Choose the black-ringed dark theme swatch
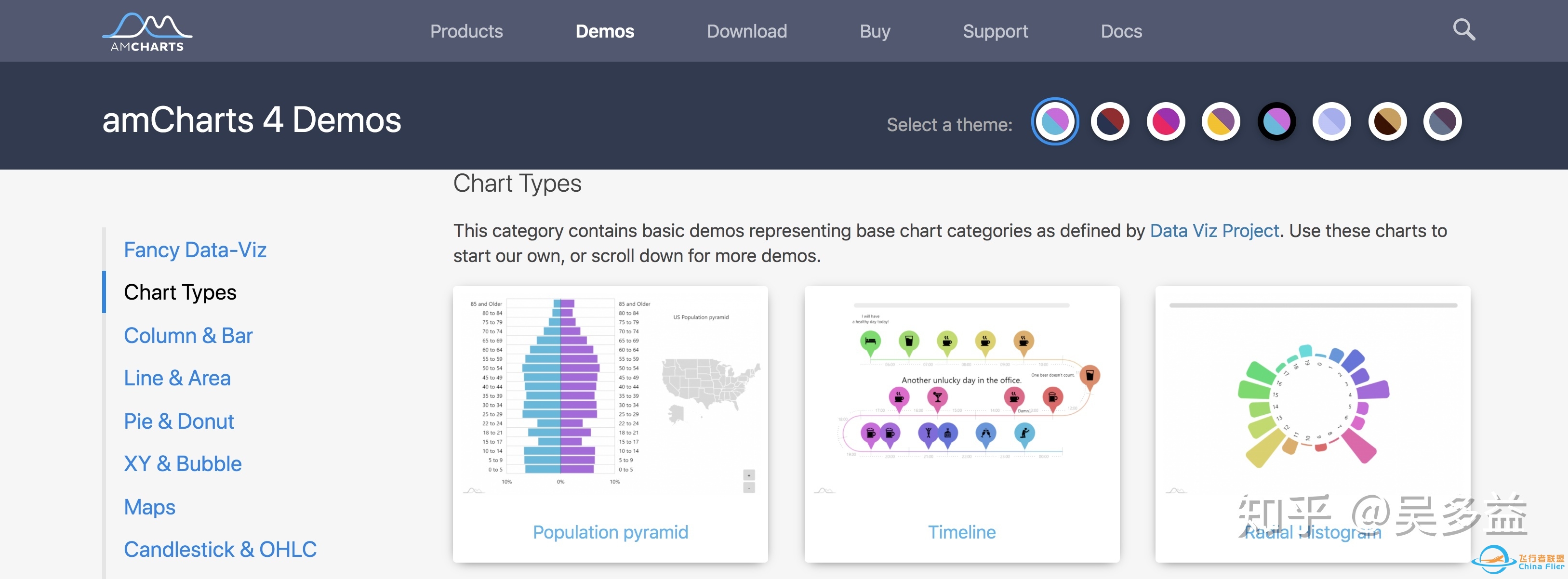 point(1276,122)
